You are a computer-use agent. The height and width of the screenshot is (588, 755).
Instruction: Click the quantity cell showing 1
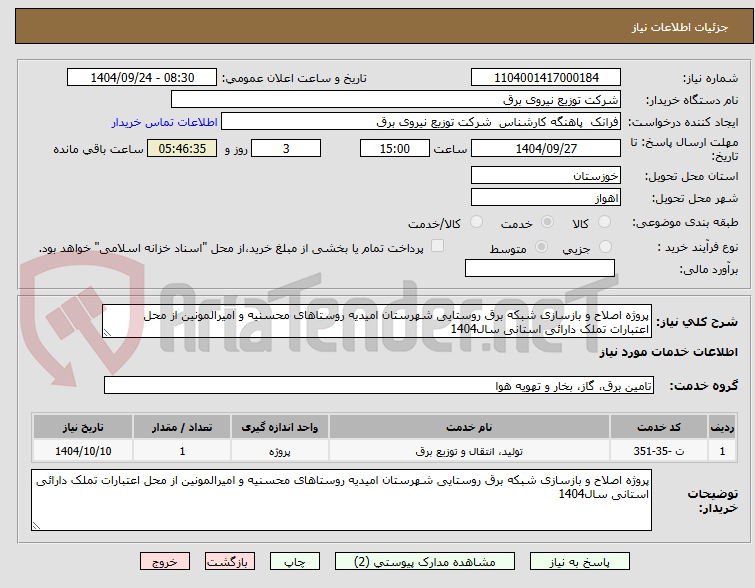(x=182, y=451)
